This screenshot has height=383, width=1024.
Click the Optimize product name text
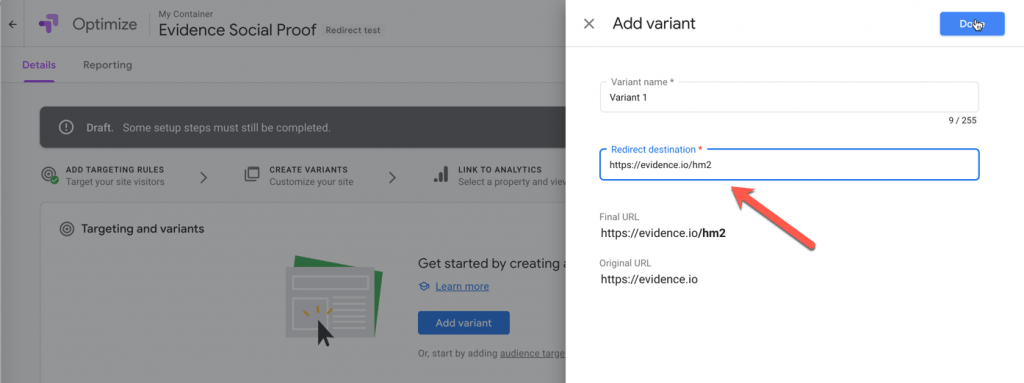pyautogui.click(x=104, y=24)
